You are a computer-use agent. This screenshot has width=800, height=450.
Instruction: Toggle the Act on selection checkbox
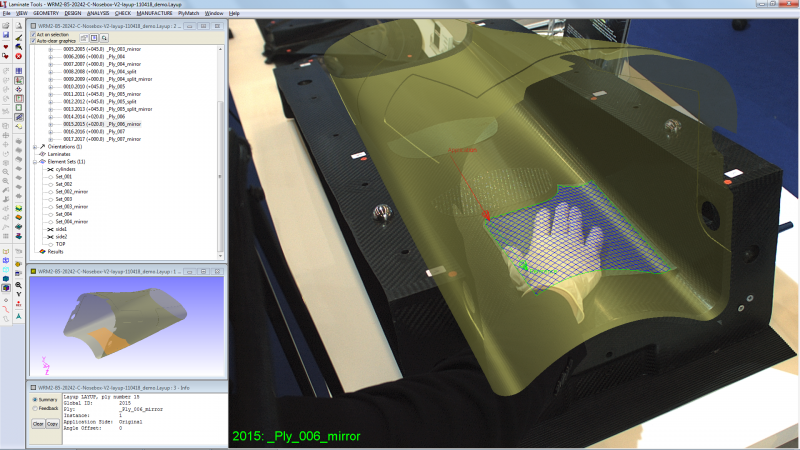34,33
